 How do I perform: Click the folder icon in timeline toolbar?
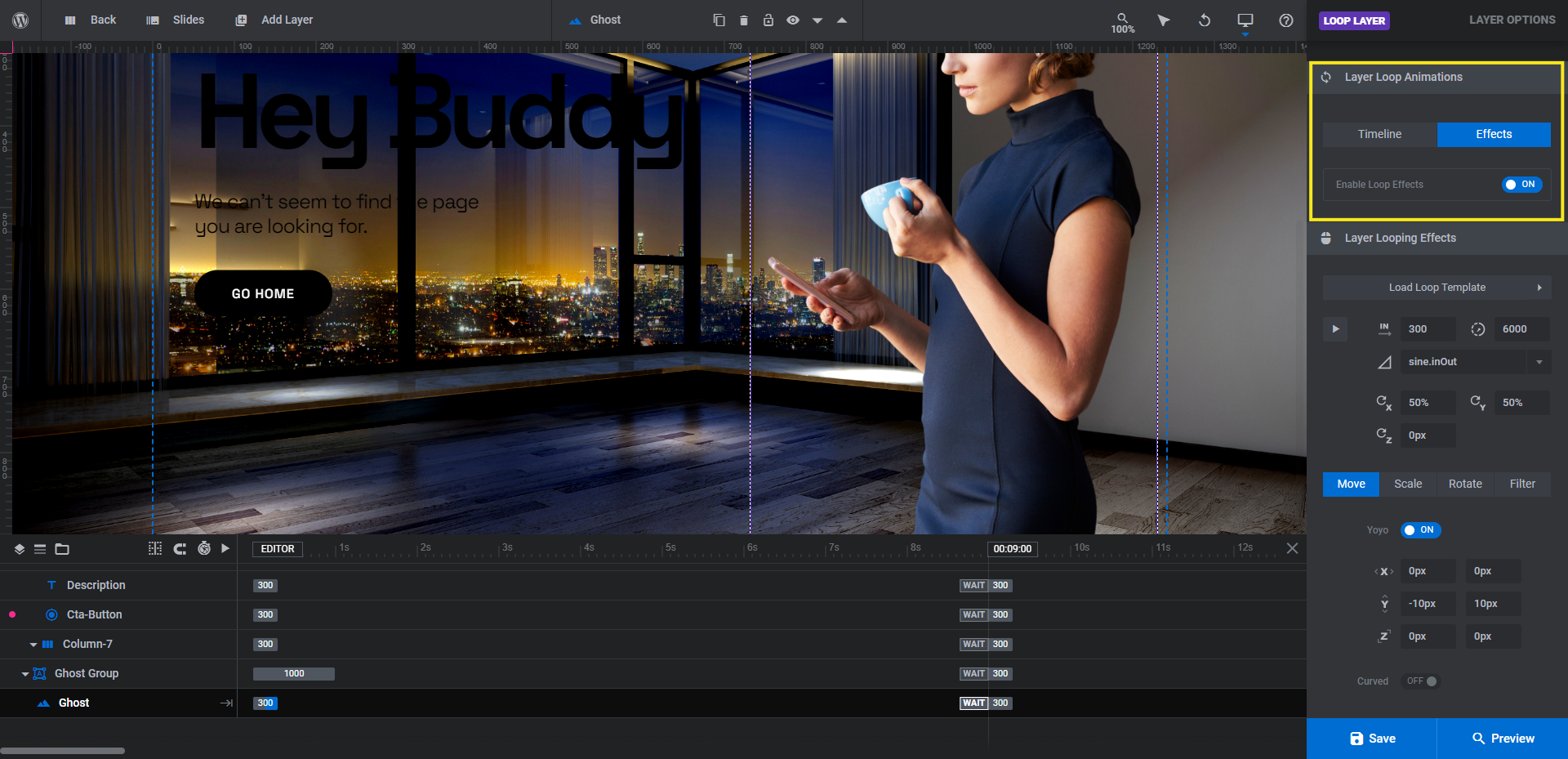click(x=62, y=549)
